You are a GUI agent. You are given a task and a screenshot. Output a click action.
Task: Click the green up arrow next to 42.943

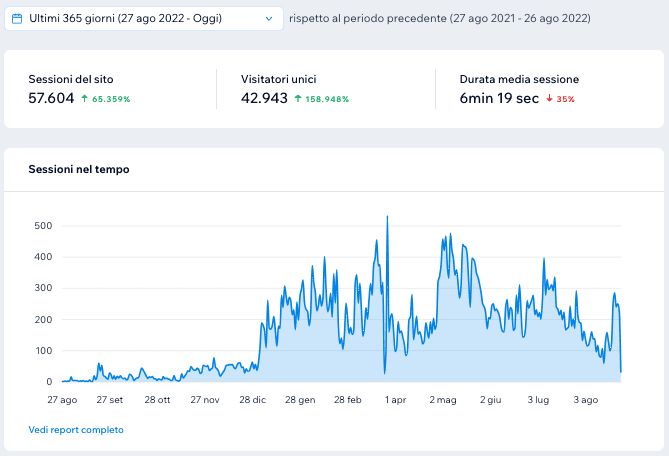[x=298, y=99]
